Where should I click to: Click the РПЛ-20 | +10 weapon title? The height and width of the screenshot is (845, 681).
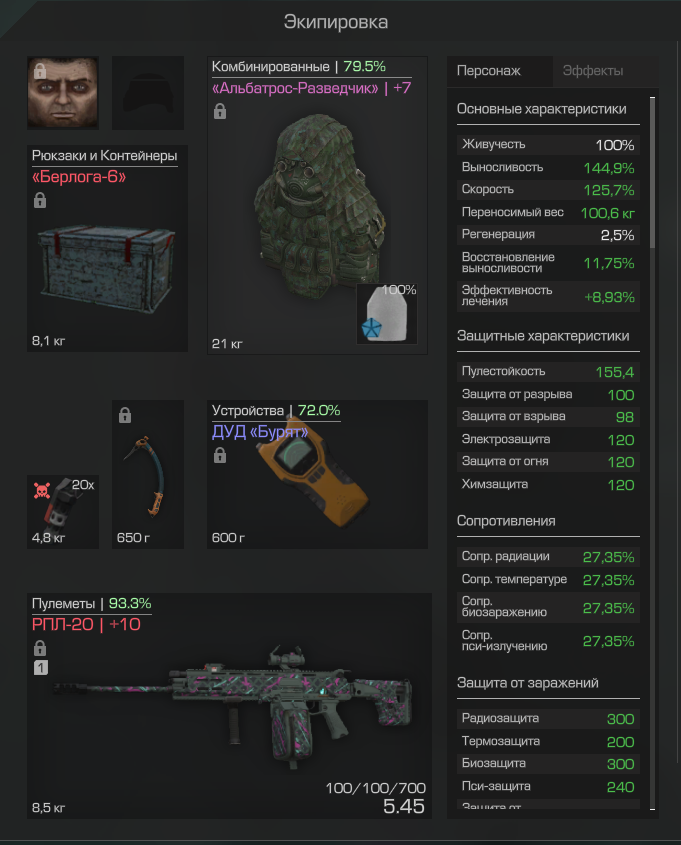click(86, 625)
